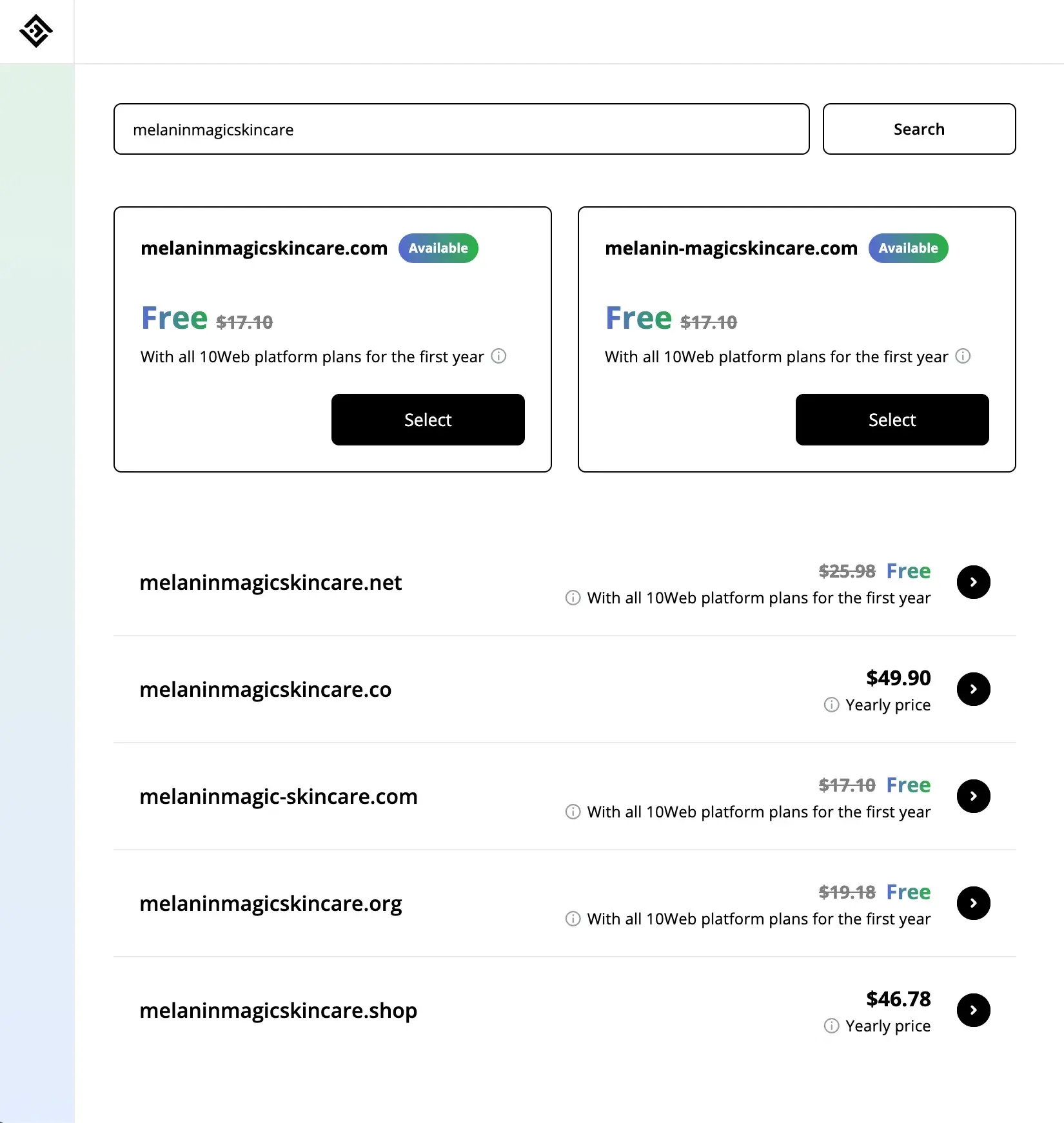Click info icon in melaninmagicskincare.com card

pos(498,356)
